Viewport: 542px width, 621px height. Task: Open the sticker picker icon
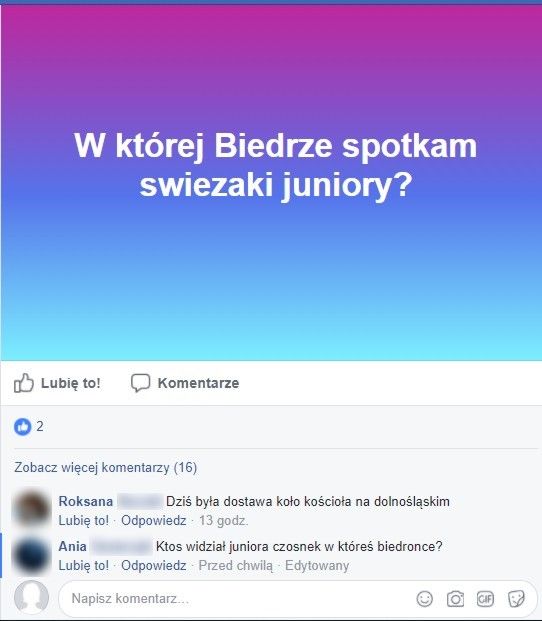tap(516, 599)
